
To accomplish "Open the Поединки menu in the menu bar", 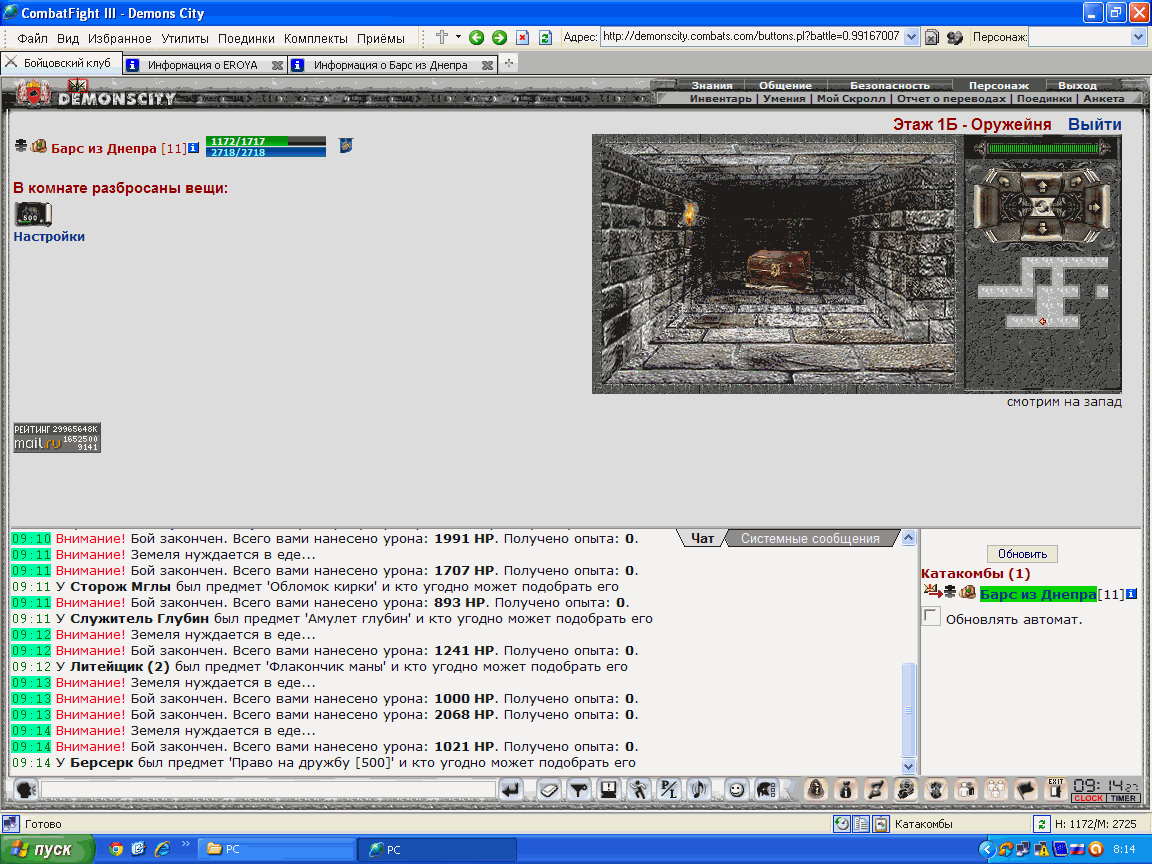I will (x=246, y=38).
